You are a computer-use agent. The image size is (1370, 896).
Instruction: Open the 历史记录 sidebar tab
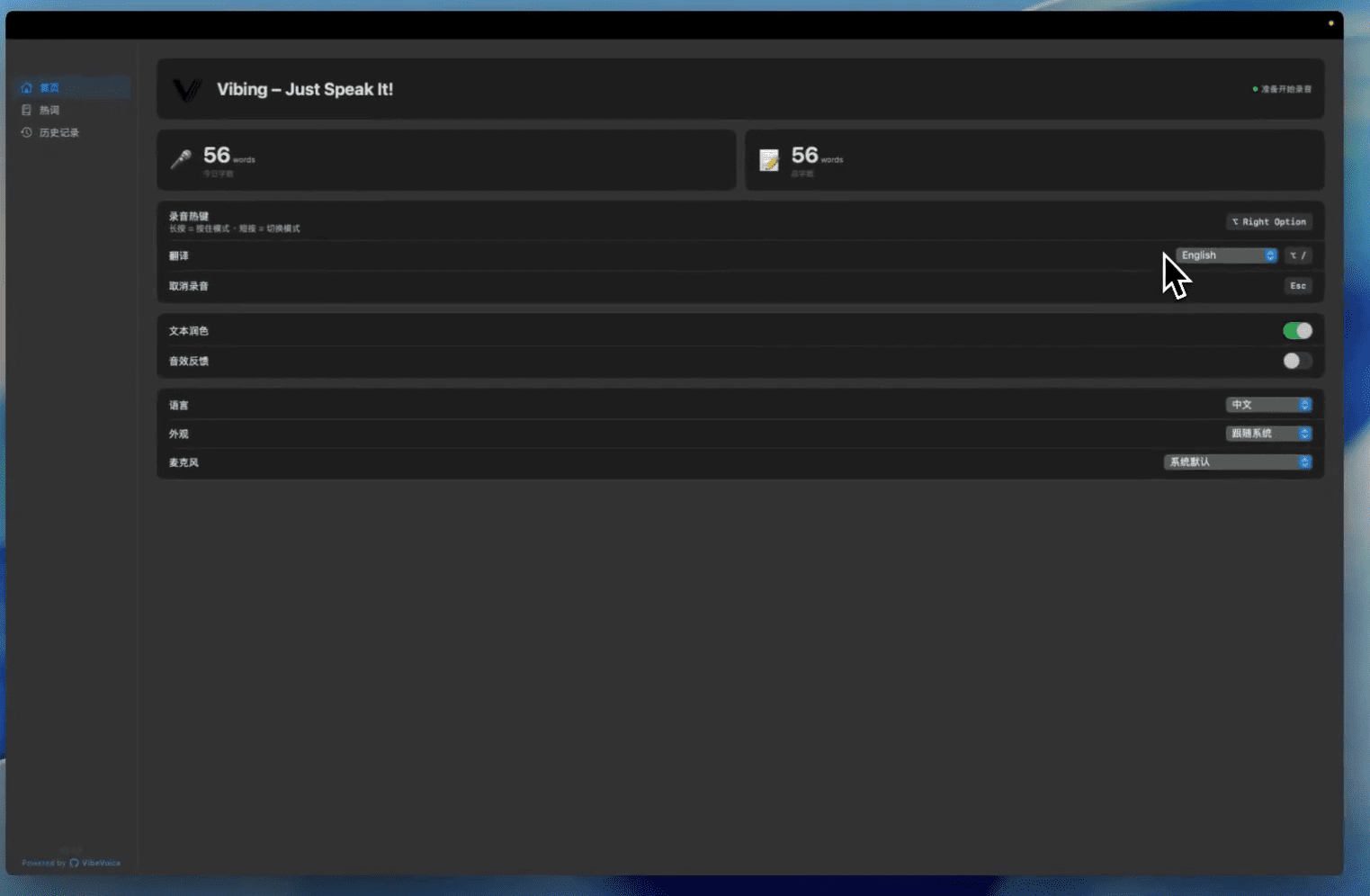58,133
